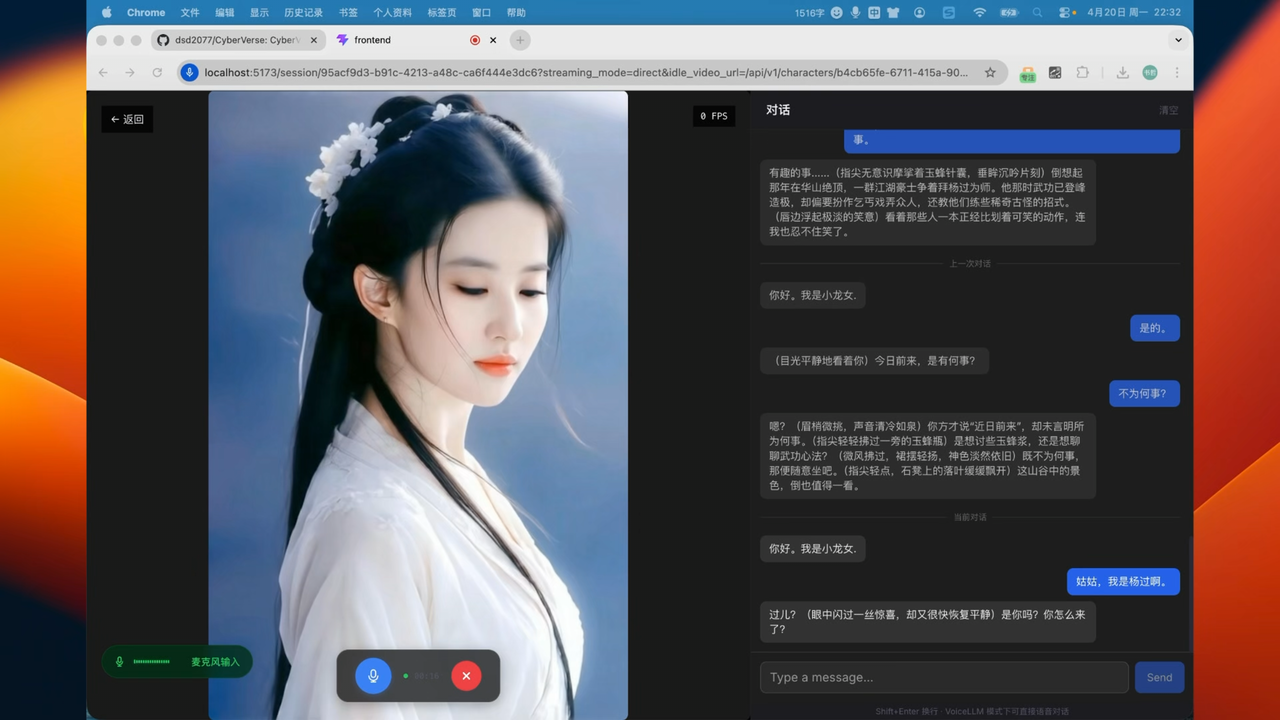Focus the 'Type a message...' input field
This screenshot has height=720, width=1280.
pos(944,677)
